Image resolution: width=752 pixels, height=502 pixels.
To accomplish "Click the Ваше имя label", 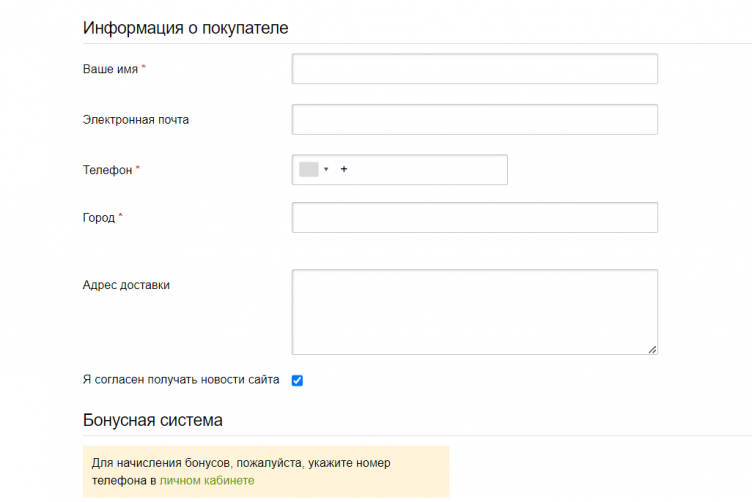I will [110, 69].
